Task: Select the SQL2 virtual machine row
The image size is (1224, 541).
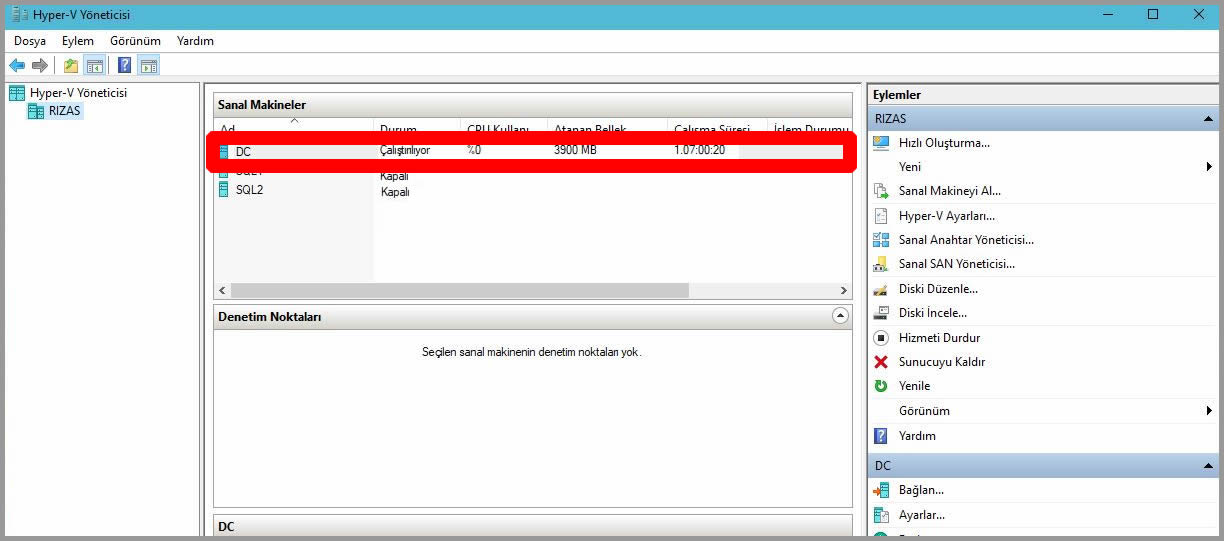Action: click(249, 190)
